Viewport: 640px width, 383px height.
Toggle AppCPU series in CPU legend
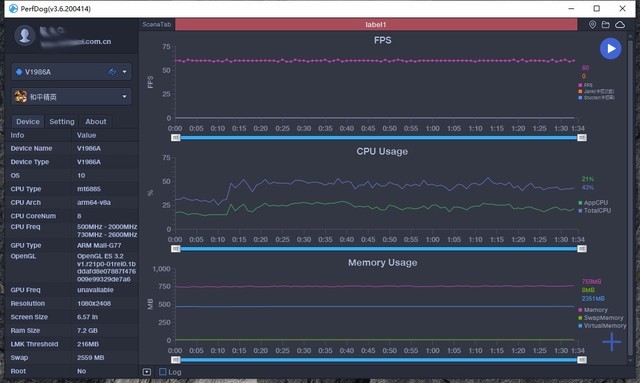(x=593, y=203)
